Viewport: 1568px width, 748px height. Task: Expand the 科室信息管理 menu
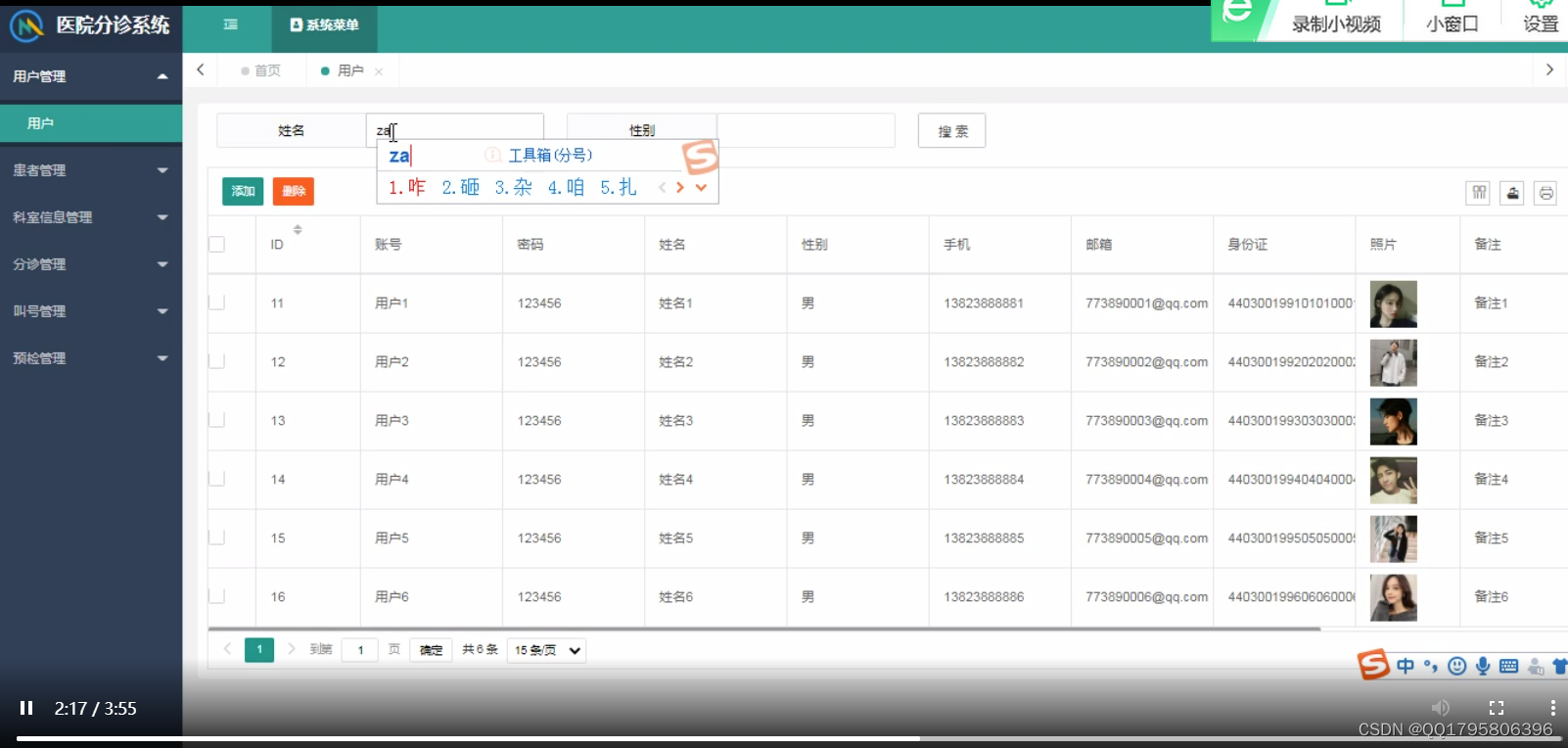91,217
